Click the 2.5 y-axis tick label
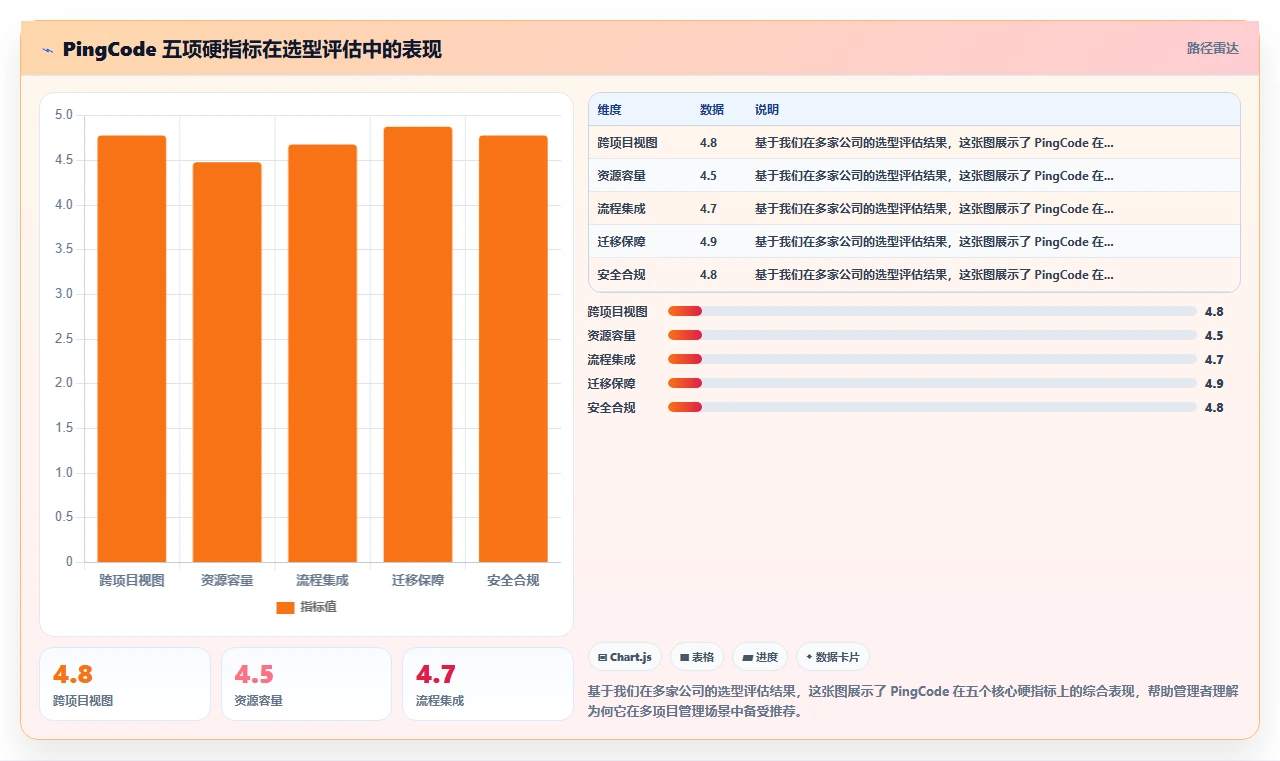Screen dimensions: 1280x761 tap(64, 339)
